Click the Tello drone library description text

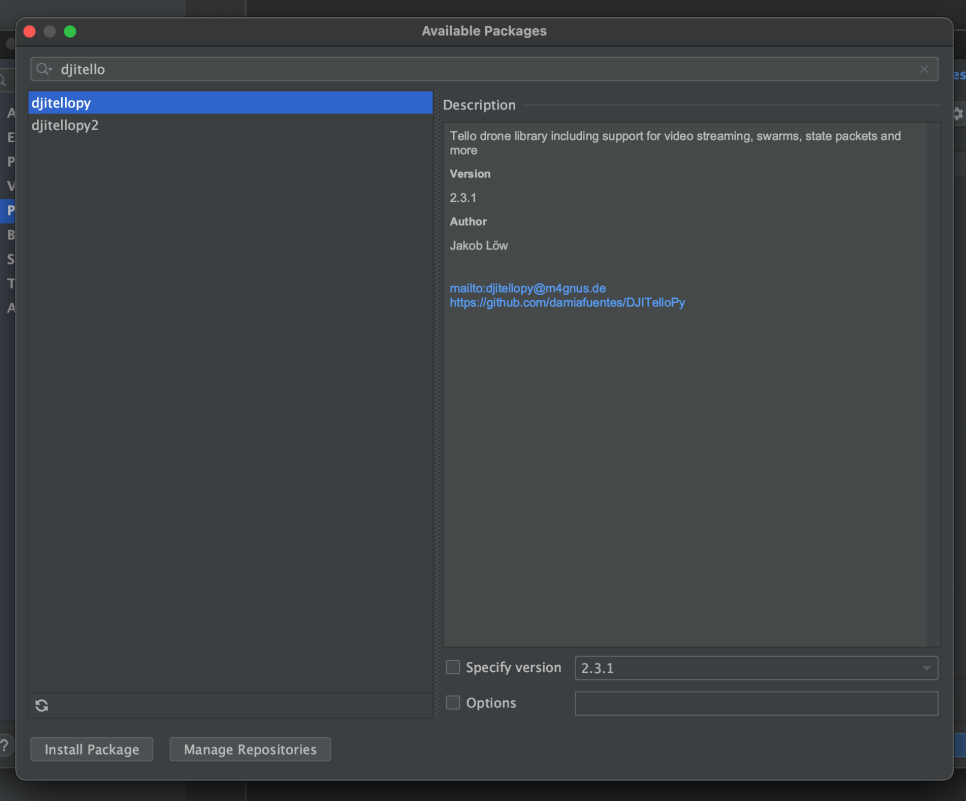675,143
